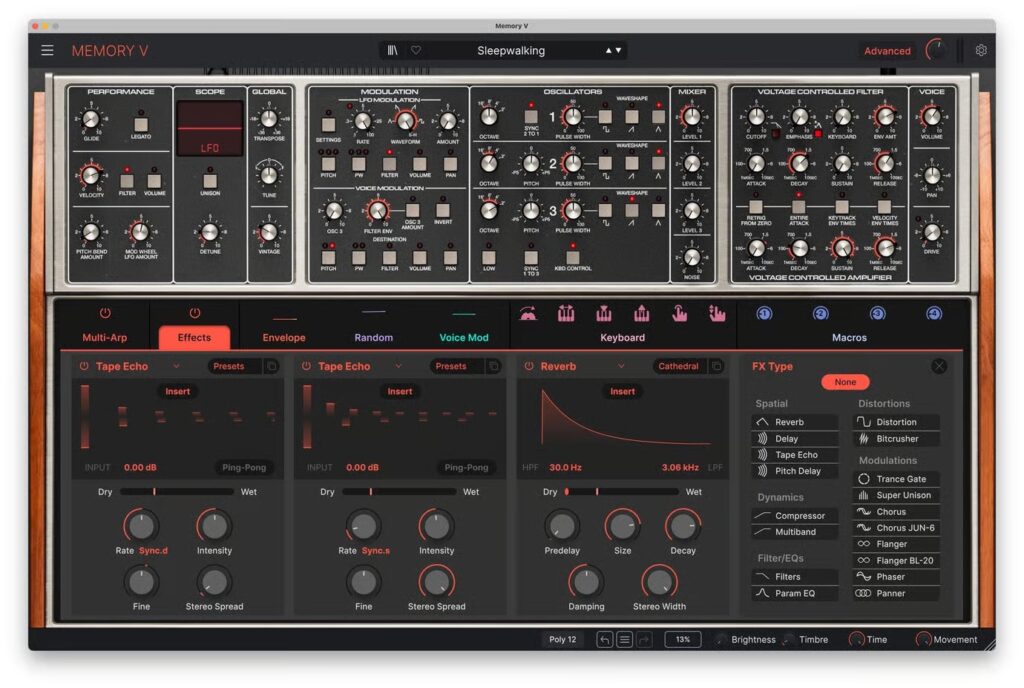Switch to the Voice Mod tab
The height and width of the screenshot is (688, 1024).
464,337
